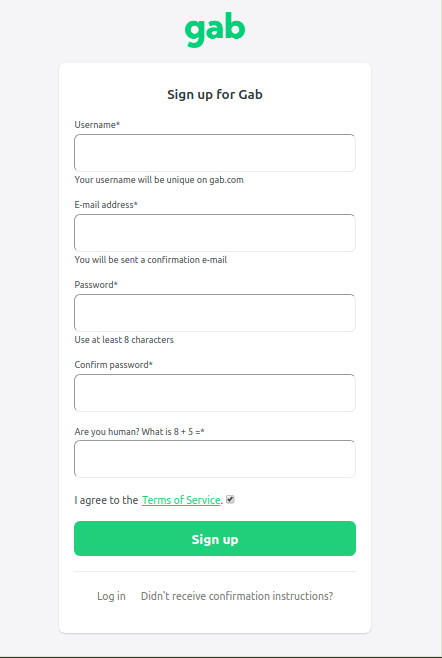442x658 pixels.
Task: Click the Confirm password* label
Action: (113, 365)
